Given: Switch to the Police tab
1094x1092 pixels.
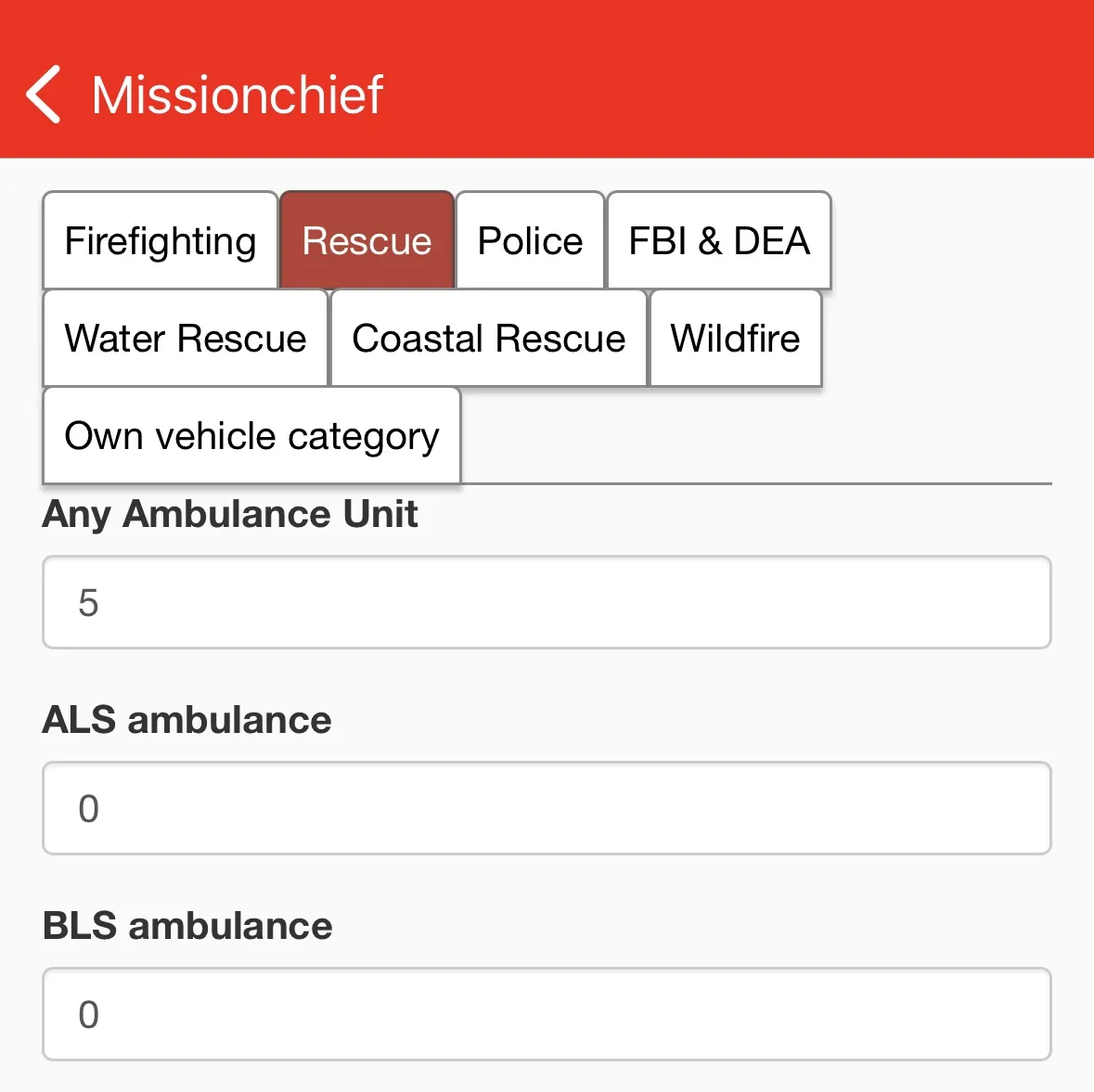Looking at the screenshot, I should coord(530,240).
